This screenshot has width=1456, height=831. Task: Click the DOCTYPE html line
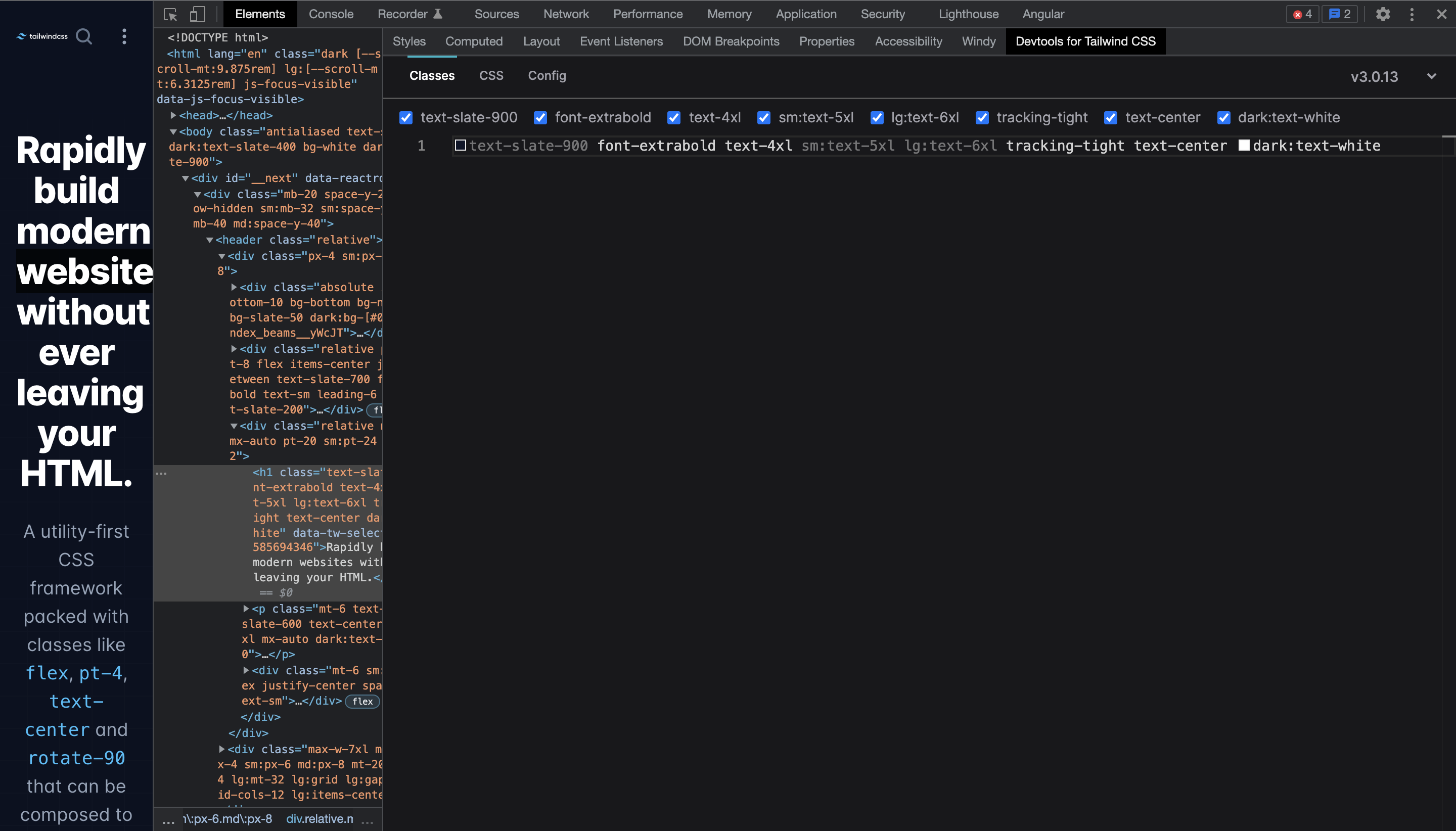pyautogui.click(x=217, y=38)
